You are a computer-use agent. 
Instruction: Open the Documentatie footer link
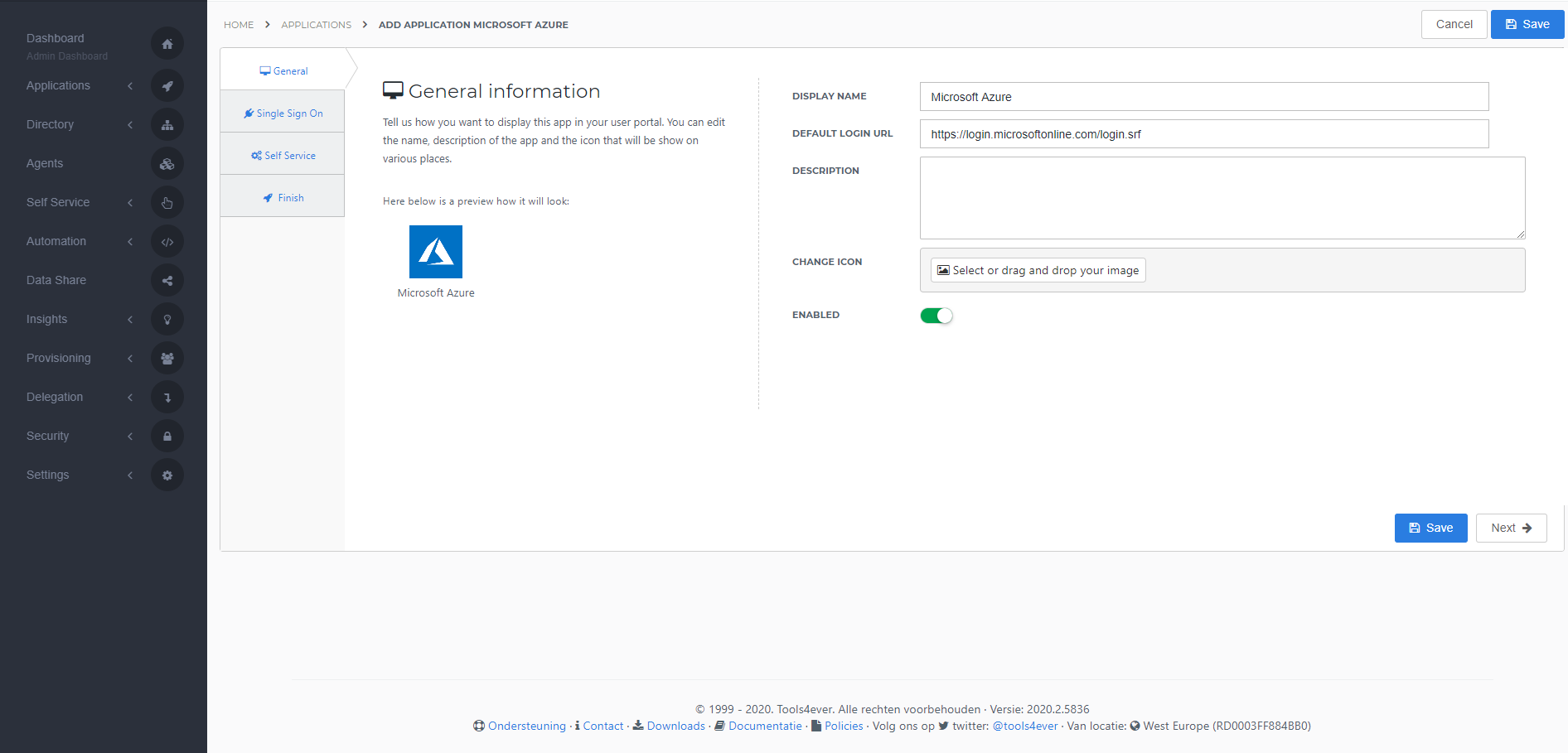click(765, 726)
